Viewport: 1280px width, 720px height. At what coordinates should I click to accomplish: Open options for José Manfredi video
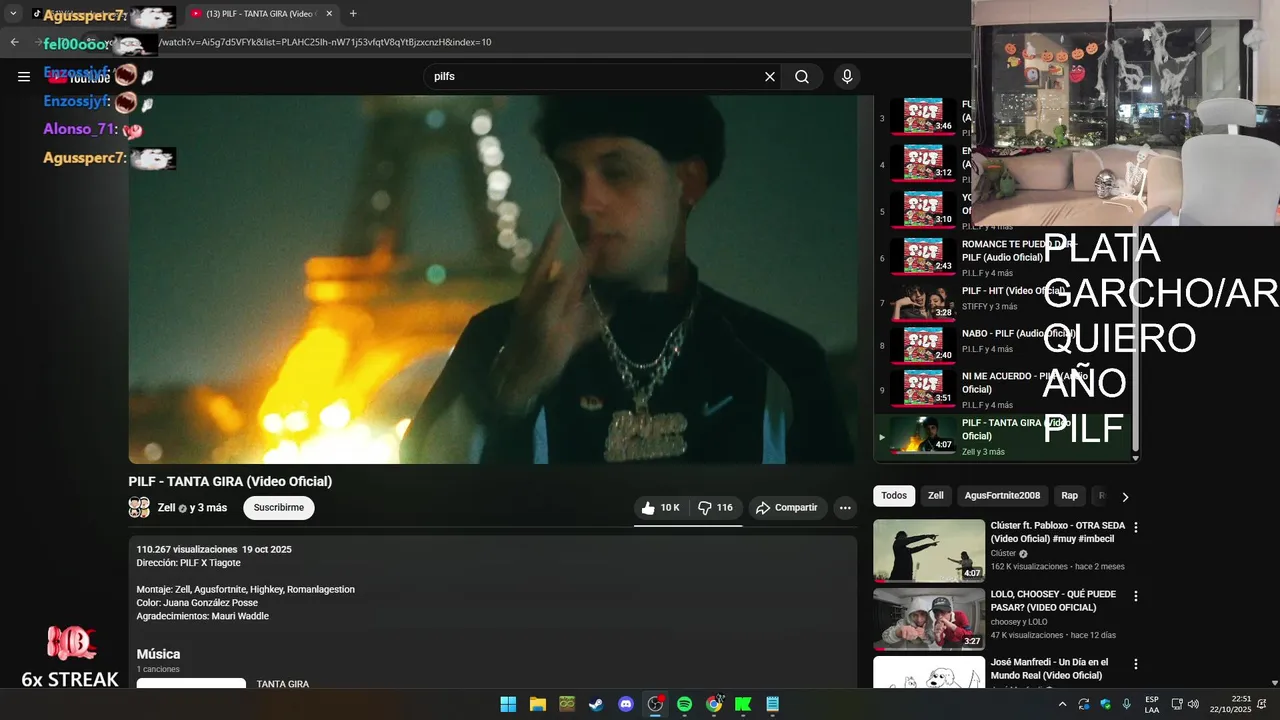[x=1135, y=664]
